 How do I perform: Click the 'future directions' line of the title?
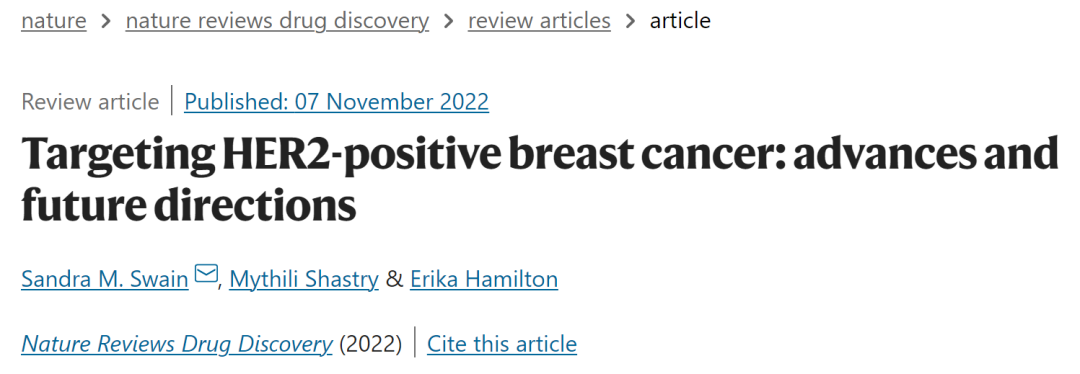[189, 203]
